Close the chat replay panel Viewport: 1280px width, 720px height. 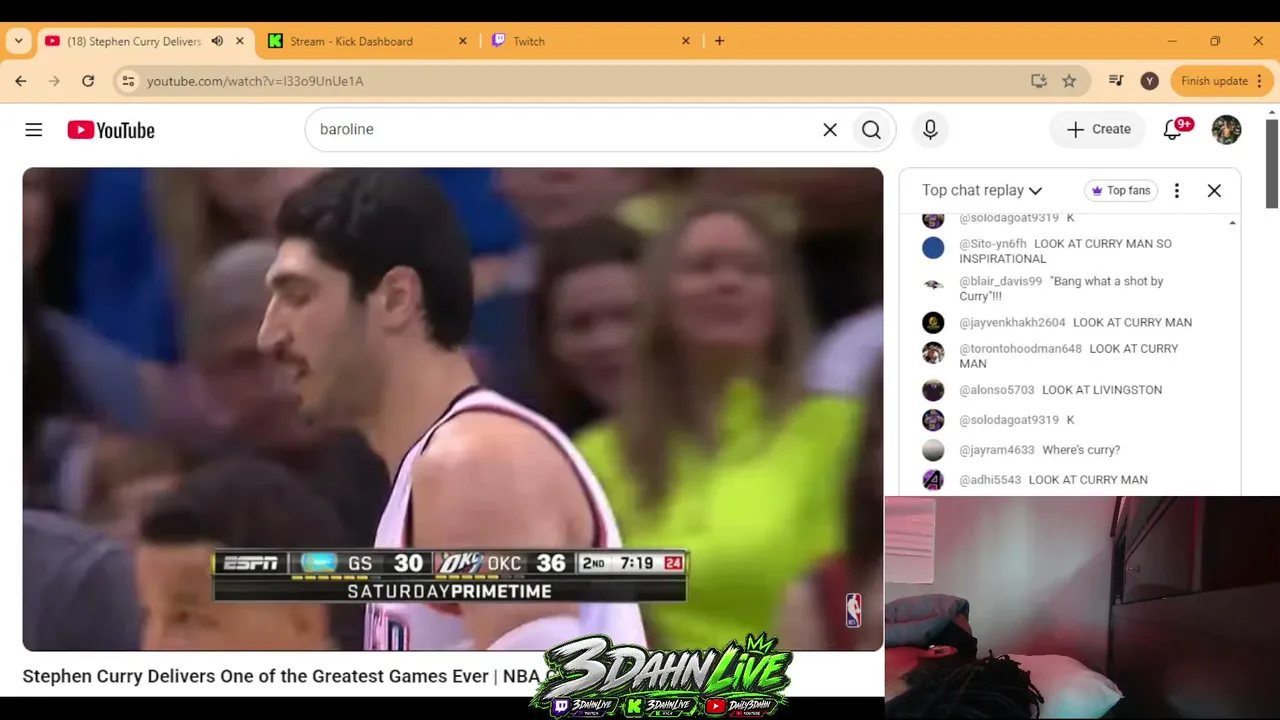pyautogui.click(x=1214, y=190)
